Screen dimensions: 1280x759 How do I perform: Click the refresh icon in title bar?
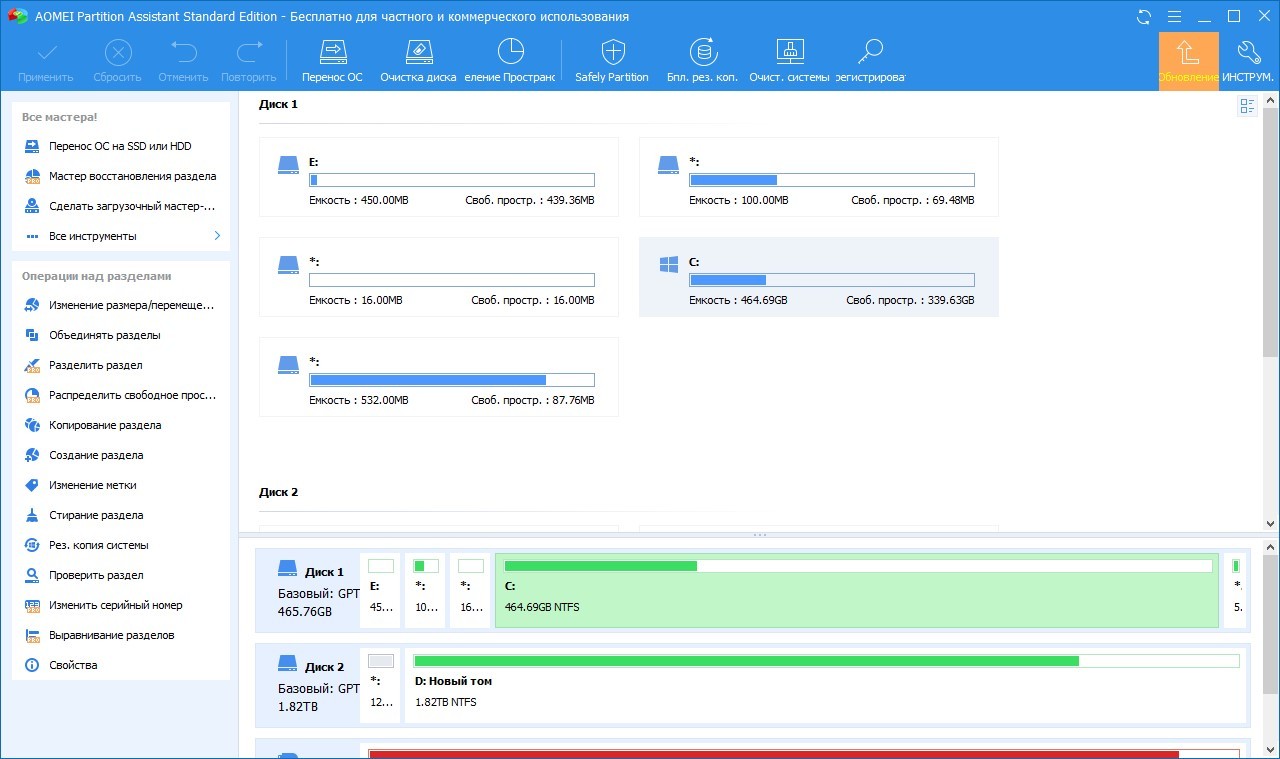1144,16
